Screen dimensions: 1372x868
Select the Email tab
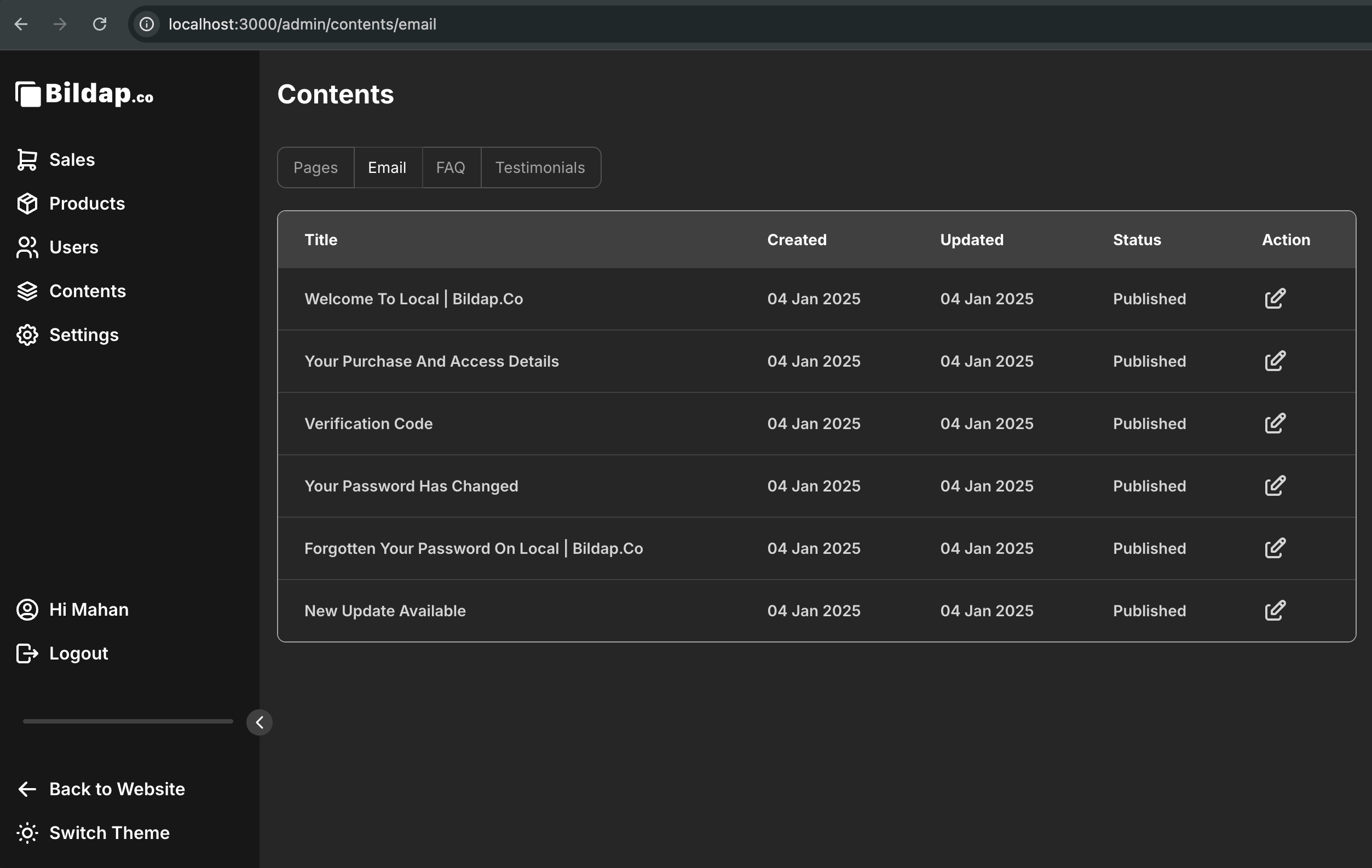click(x=388, y=167)
